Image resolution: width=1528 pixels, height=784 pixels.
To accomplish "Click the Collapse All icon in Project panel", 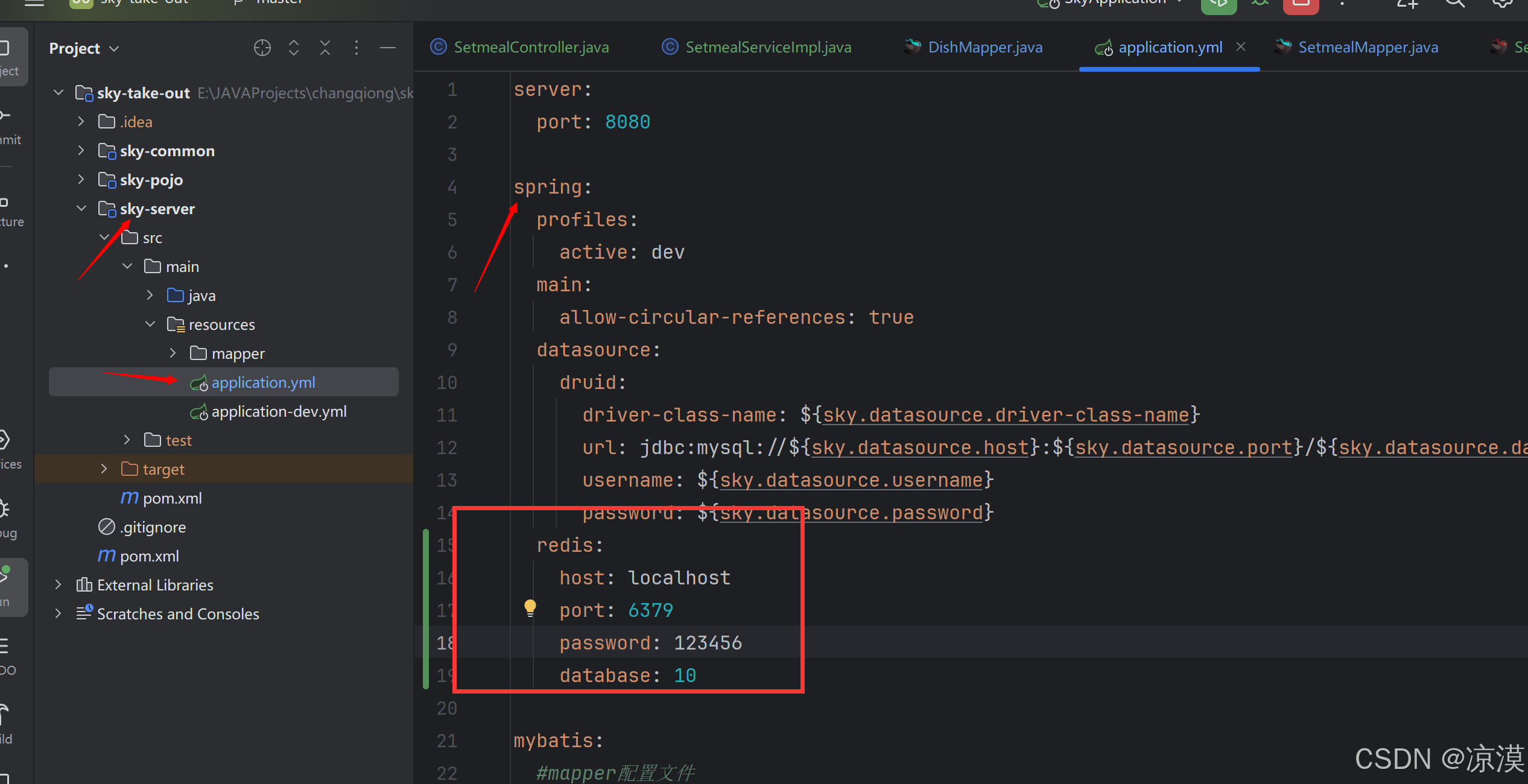I will pos(325,48).
